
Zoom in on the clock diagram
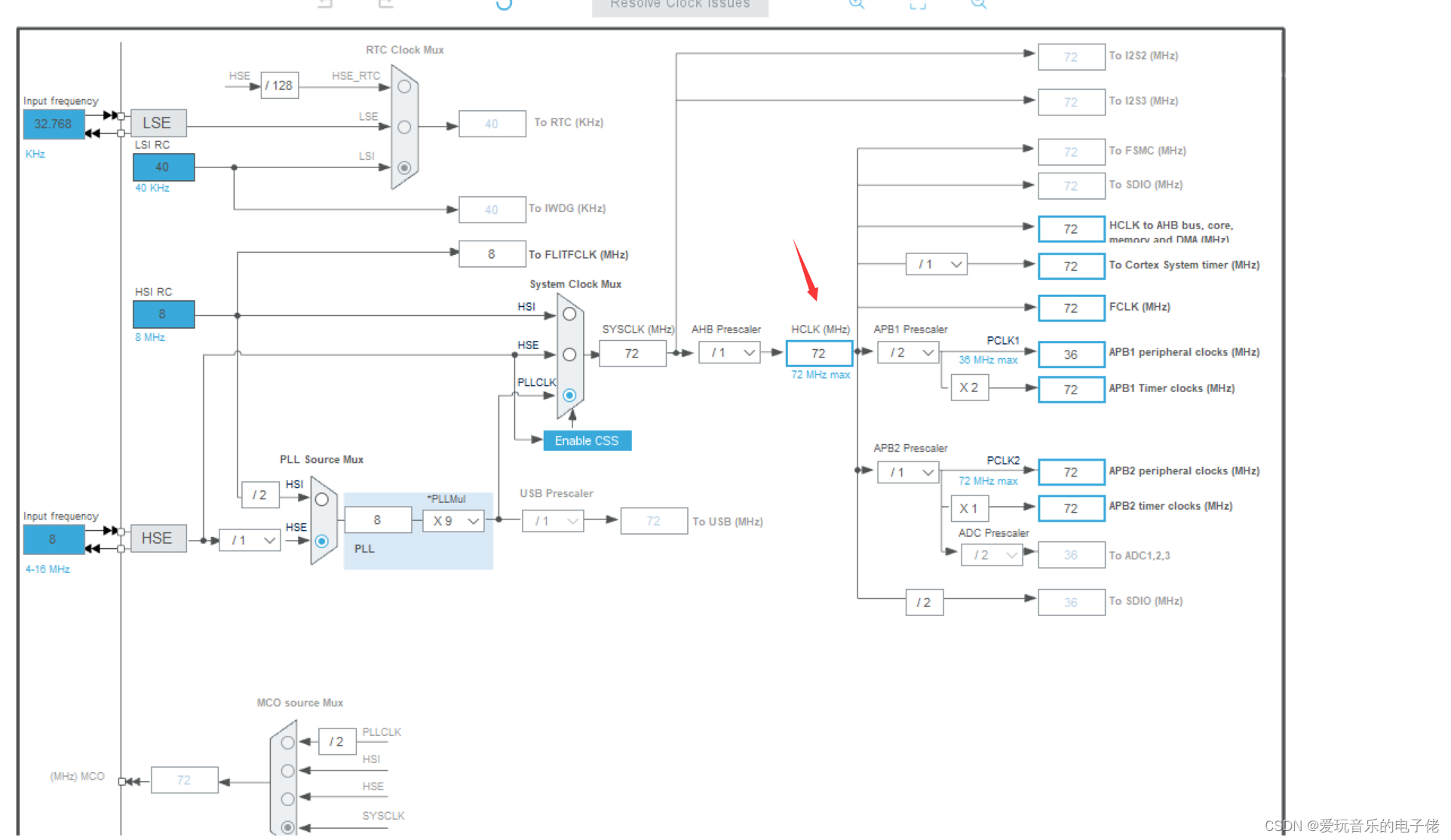856,5
